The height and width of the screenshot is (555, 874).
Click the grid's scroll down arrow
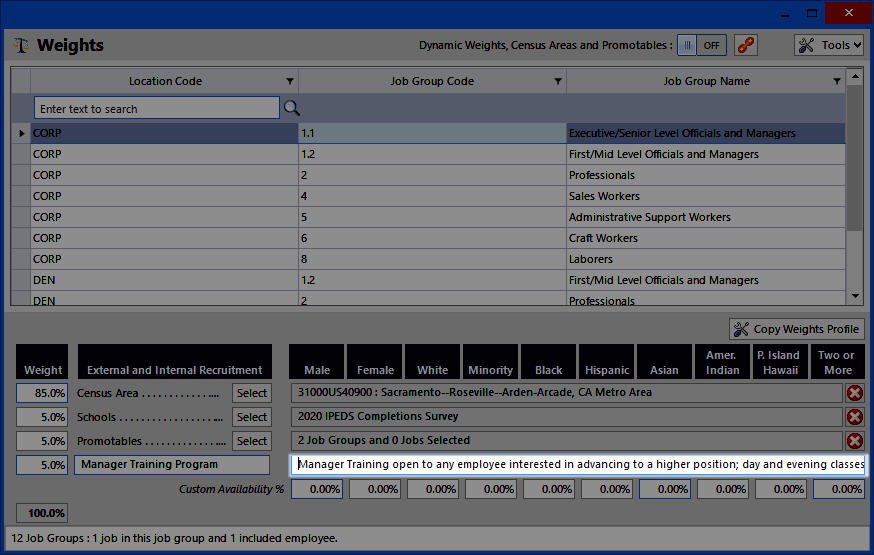pos(854,296)
